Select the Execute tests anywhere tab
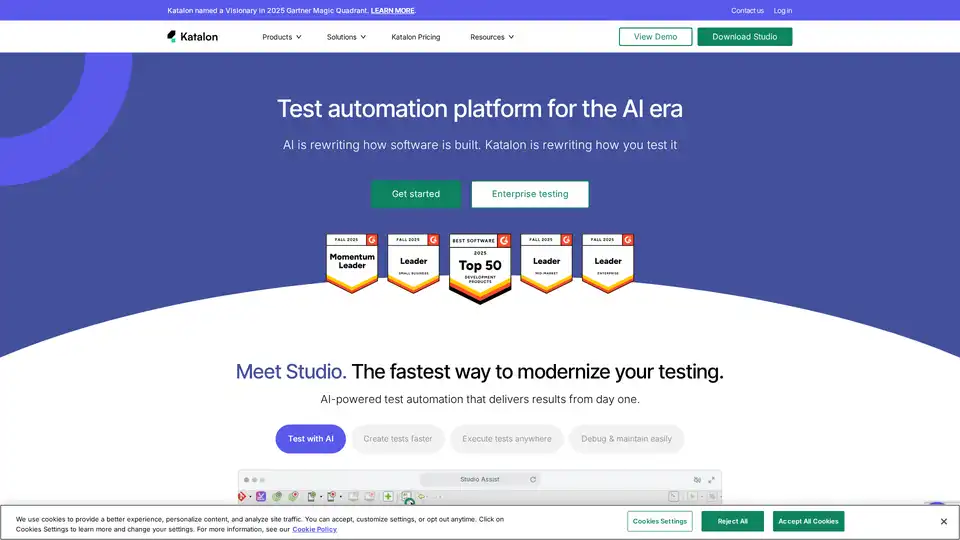This screenshot has height=540, width=960. (x=506, y=439)
